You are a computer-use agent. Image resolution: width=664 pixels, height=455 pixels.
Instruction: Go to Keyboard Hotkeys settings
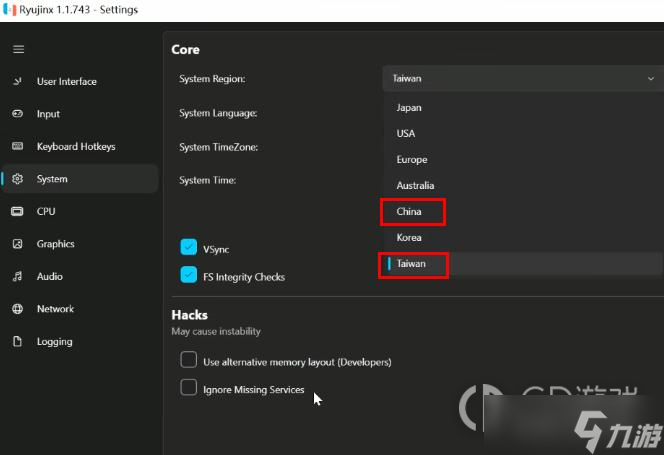point(80,146)
